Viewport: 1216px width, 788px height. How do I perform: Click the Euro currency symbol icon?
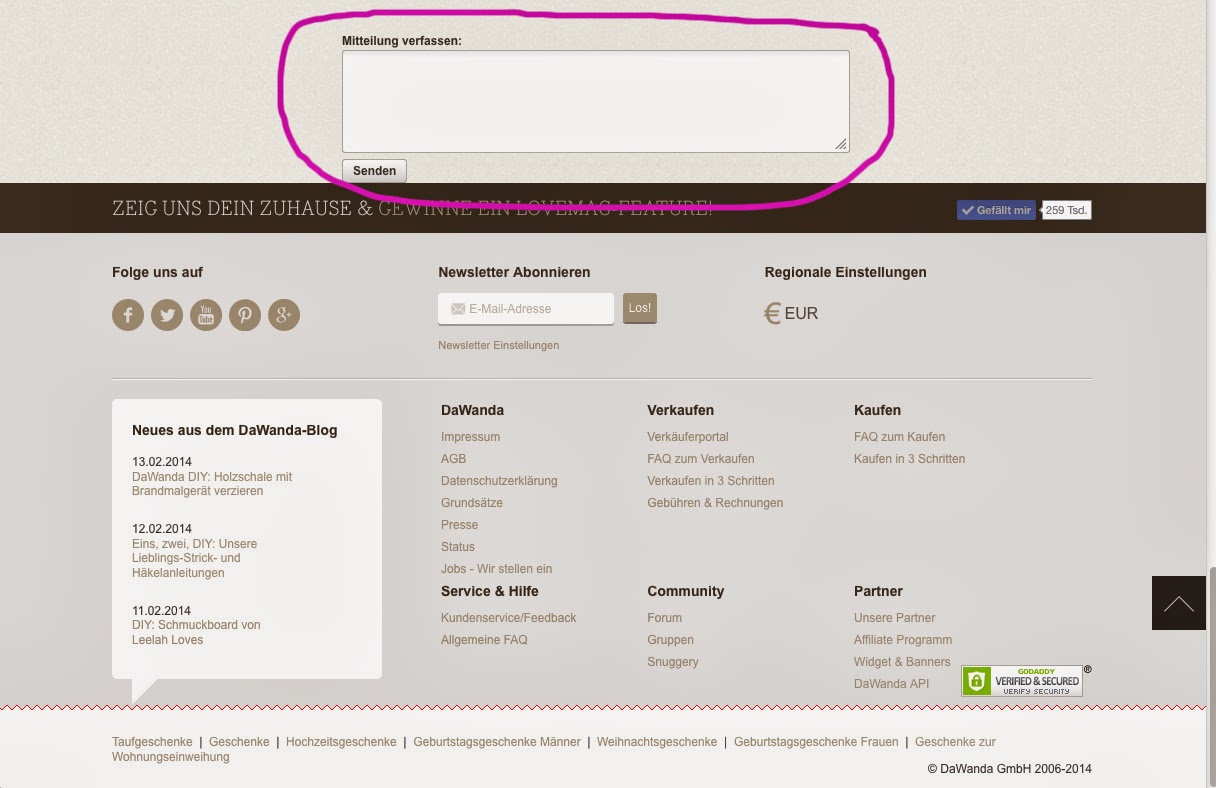pyautogui.click(x=772, y=314)
